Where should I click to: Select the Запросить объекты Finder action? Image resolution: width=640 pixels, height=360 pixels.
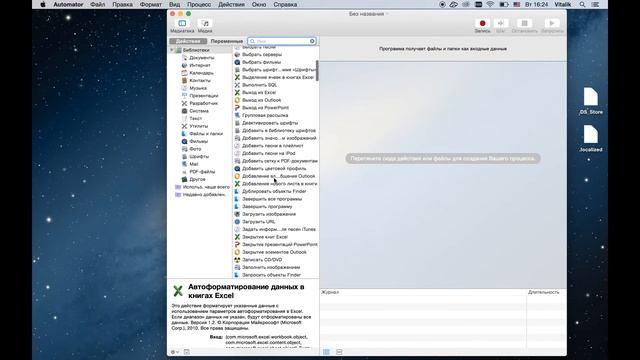(x=271, y=275)
